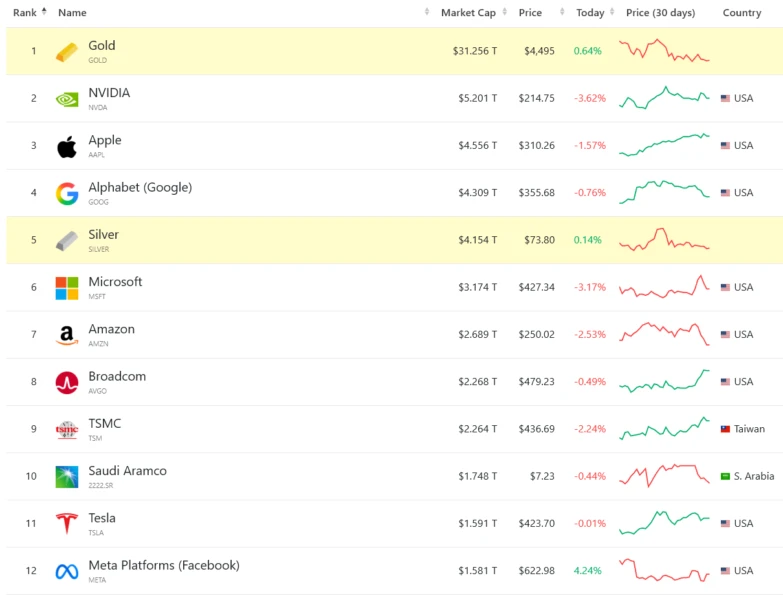Viewport: 783px width, 600px height.
Task: Click the Saudi Aramco logo
Action: (66, 477)
